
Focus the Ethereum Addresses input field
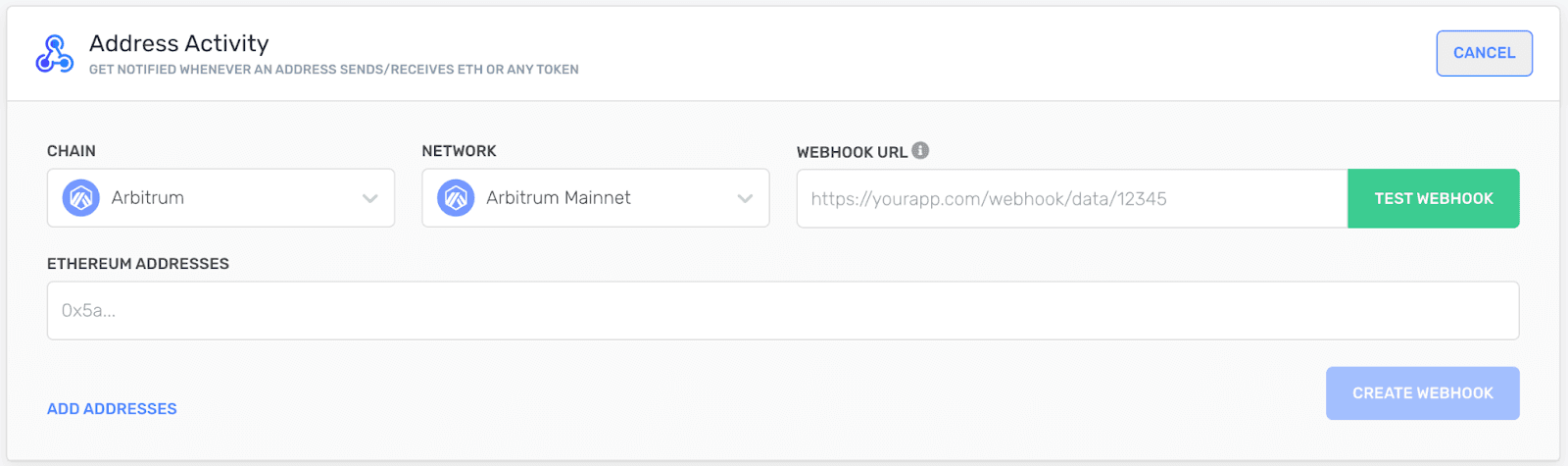782,311
